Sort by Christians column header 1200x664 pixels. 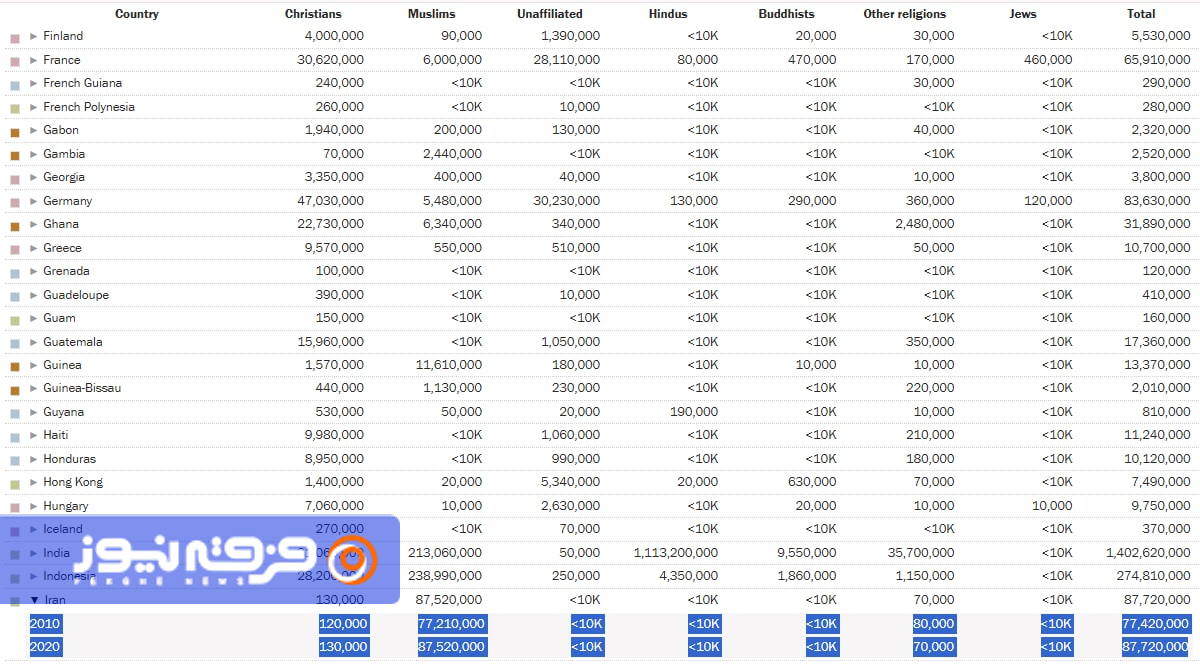(x=313, y=14)
